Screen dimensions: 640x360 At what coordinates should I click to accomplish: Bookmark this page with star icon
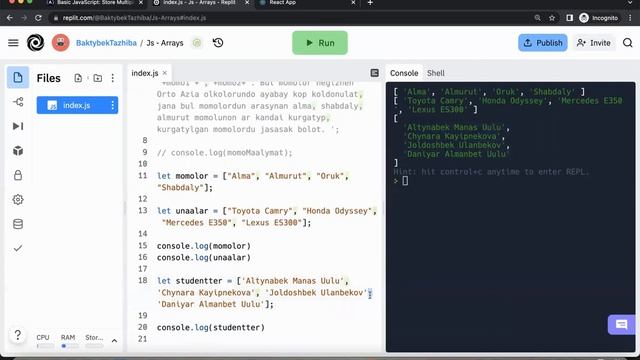pos(552,18)
